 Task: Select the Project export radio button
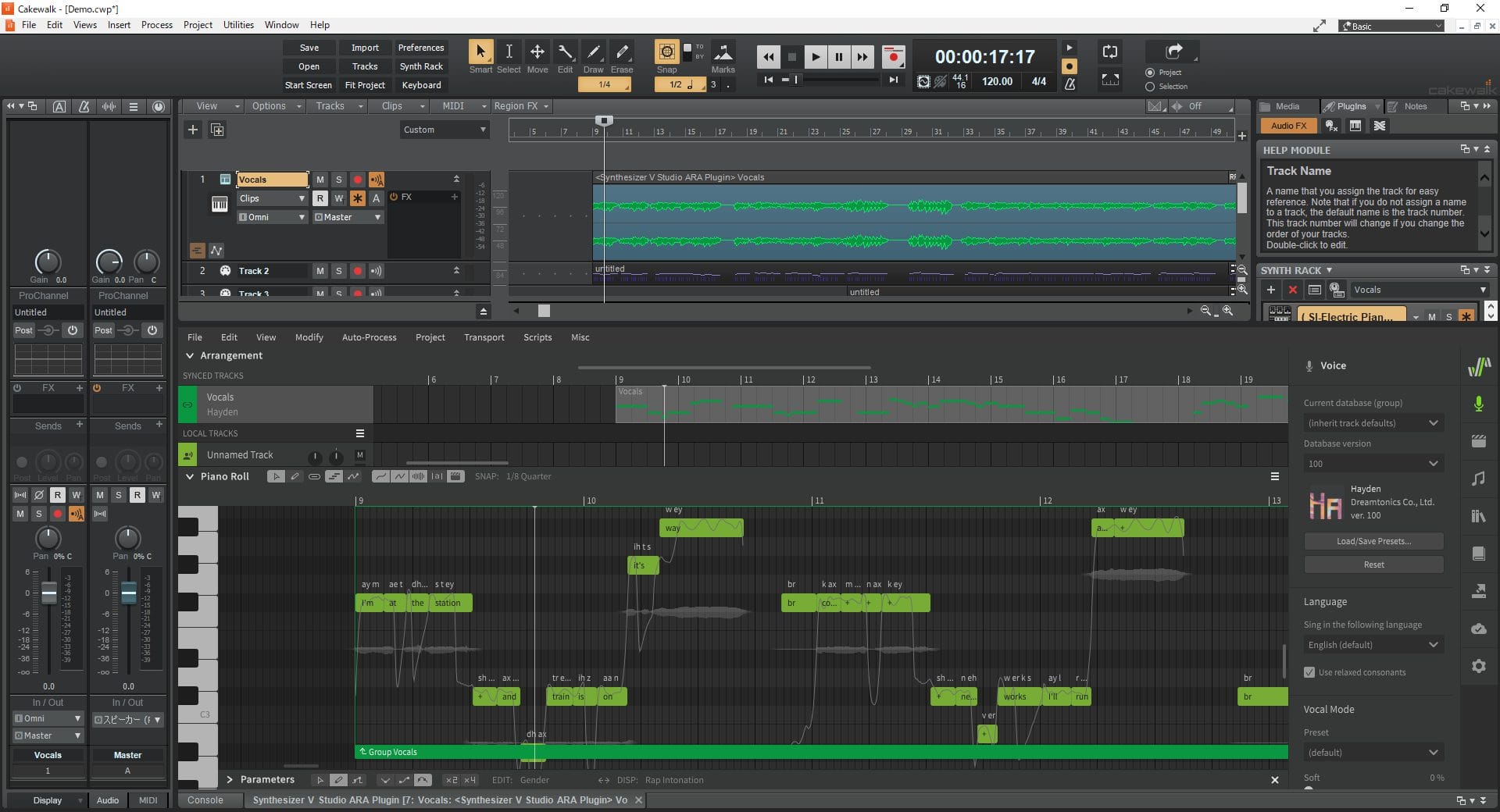point(1150,73)
